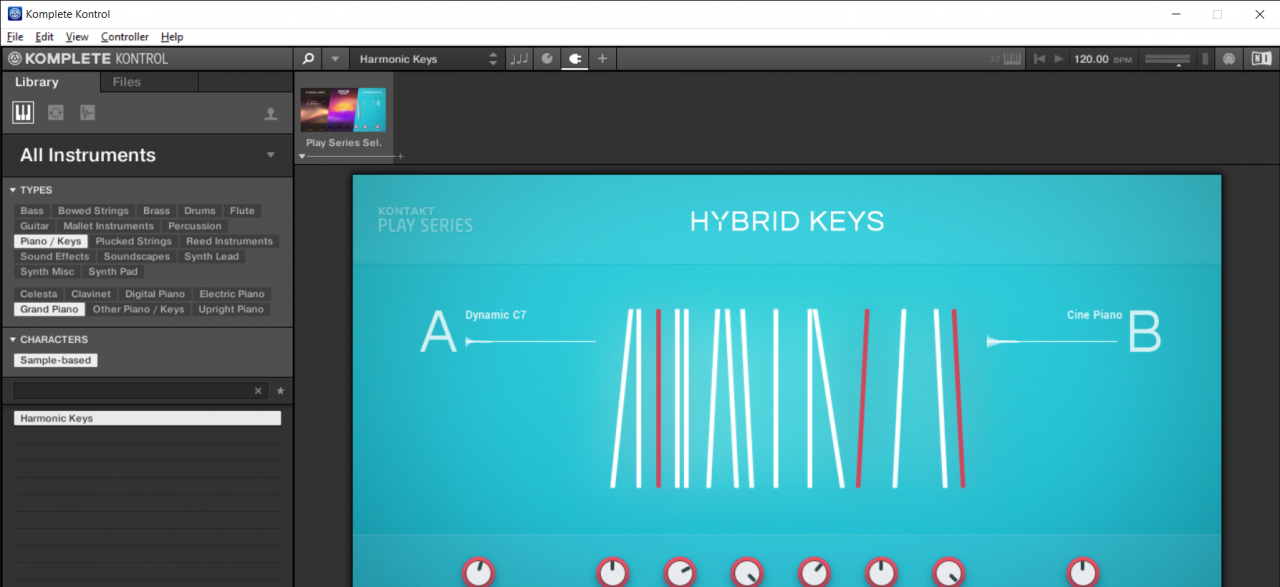Open the View menu

tap(77, 37)
